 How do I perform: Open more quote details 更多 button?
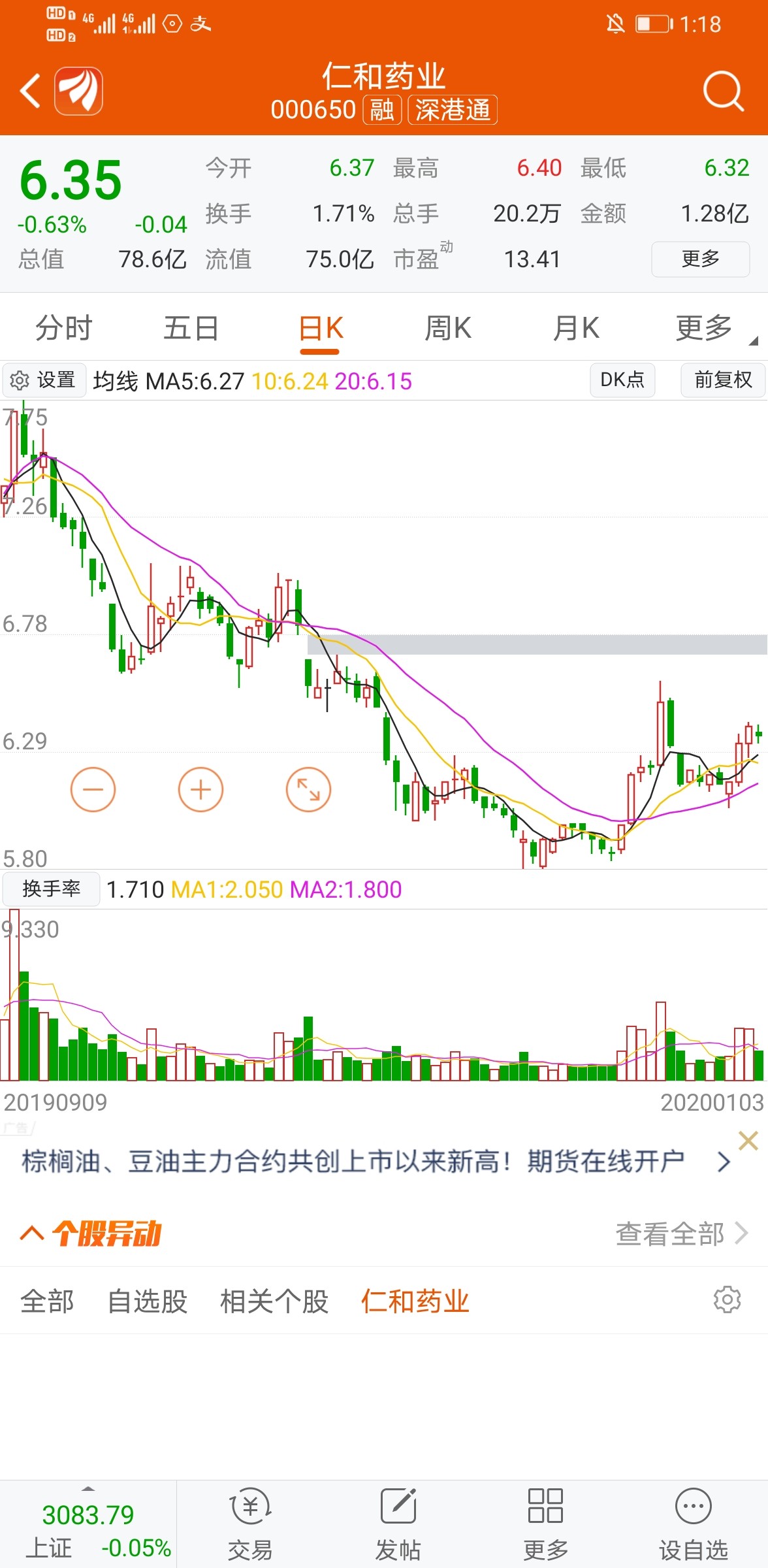tap(700, 259)
